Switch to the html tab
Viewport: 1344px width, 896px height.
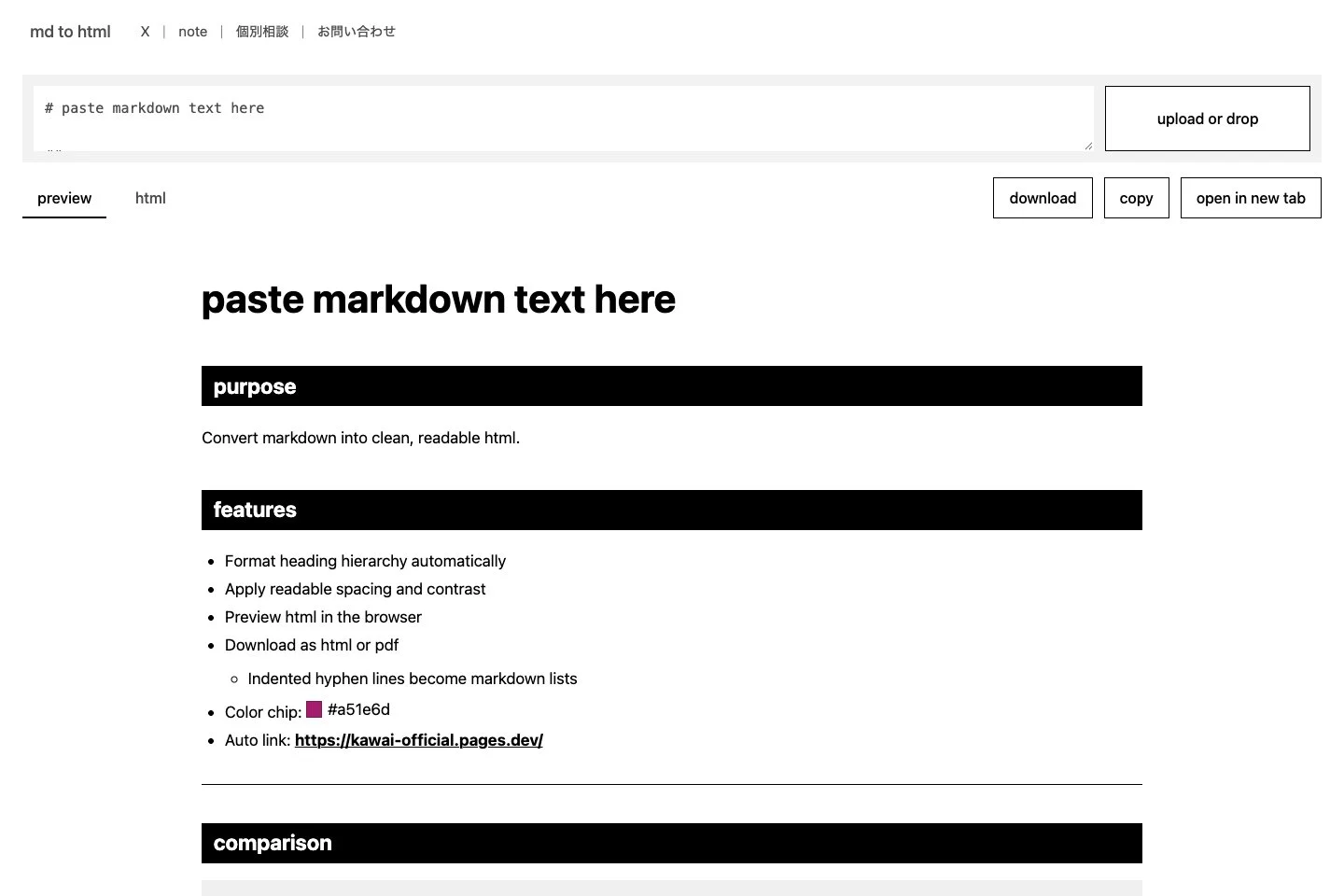pyautogui.click(x=150, y=198)
